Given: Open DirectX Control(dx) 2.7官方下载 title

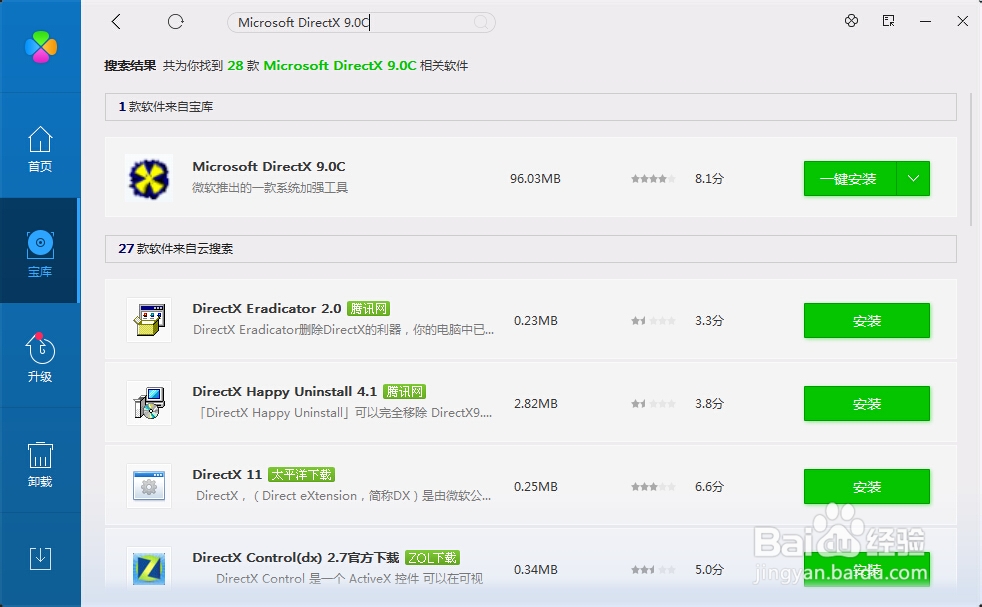Looking at the screenshot, I should [296, 558].
